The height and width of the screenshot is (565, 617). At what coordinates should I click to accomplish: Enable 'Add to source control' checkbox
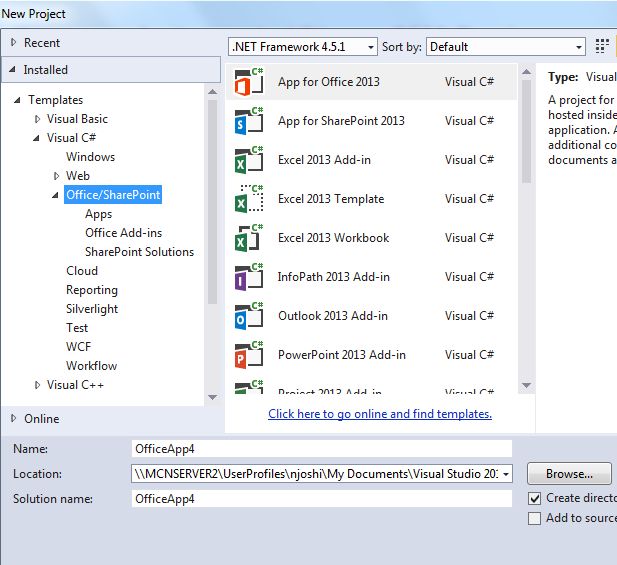coord(534,518)
